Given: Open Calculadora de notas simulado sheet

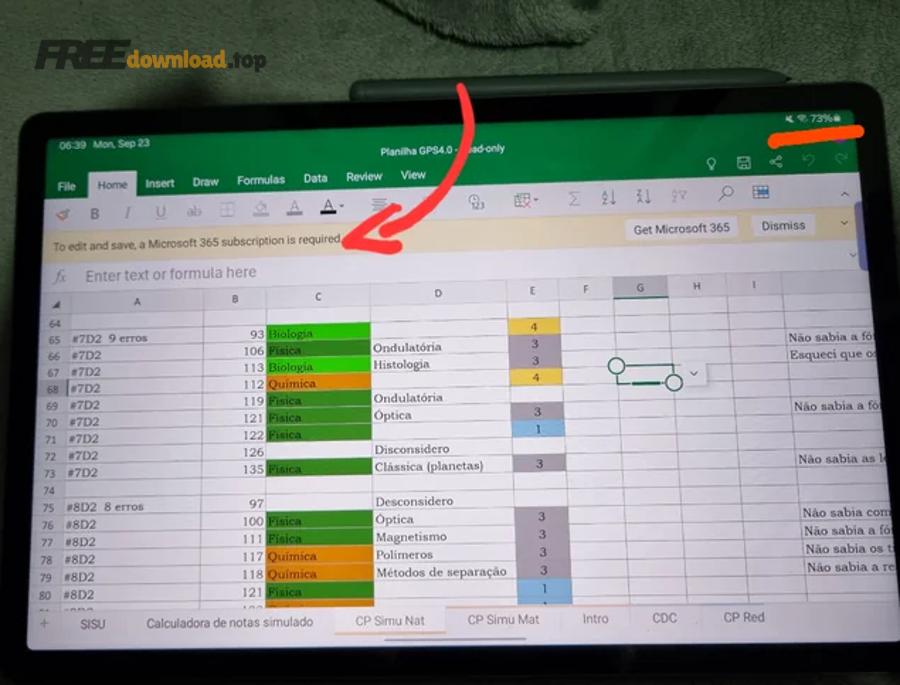Looking at the screenshot, I should pyautogui.click(x=230, y=622).
